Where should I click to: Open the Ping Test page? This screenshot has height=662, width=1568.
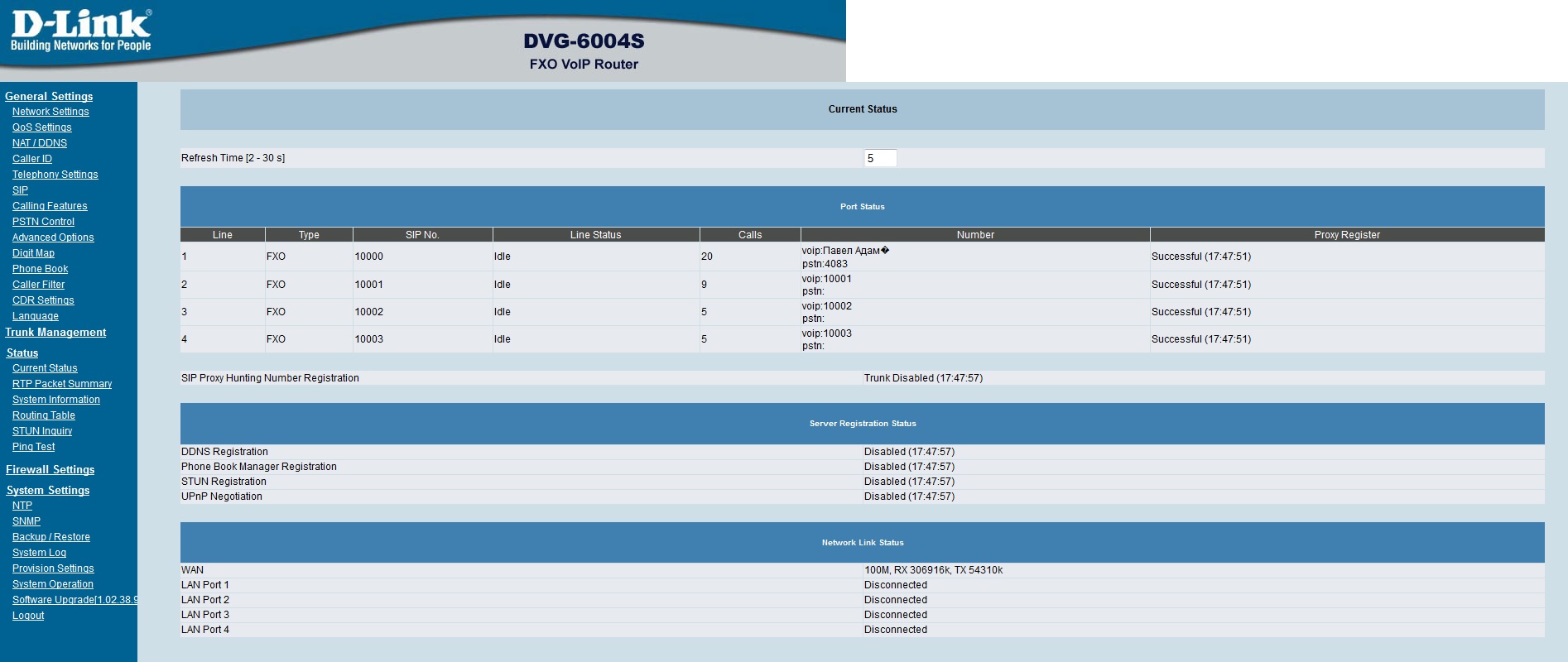[x=33, y=447]
